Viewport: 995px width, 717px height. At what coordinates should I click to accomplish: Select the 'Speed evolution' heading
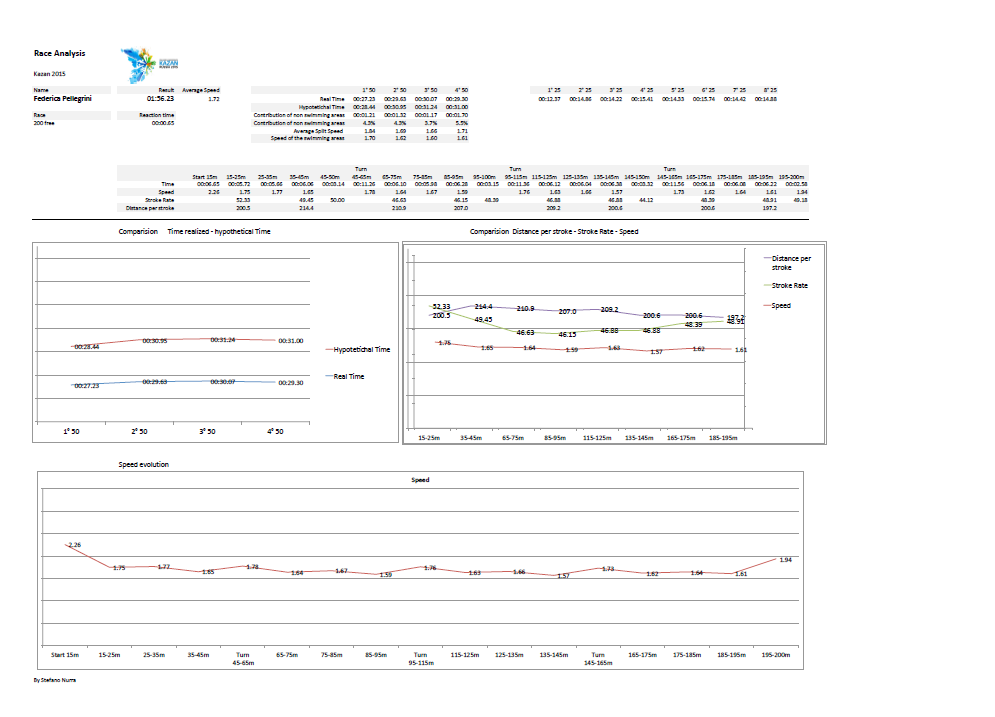click(x=143, y=464)
